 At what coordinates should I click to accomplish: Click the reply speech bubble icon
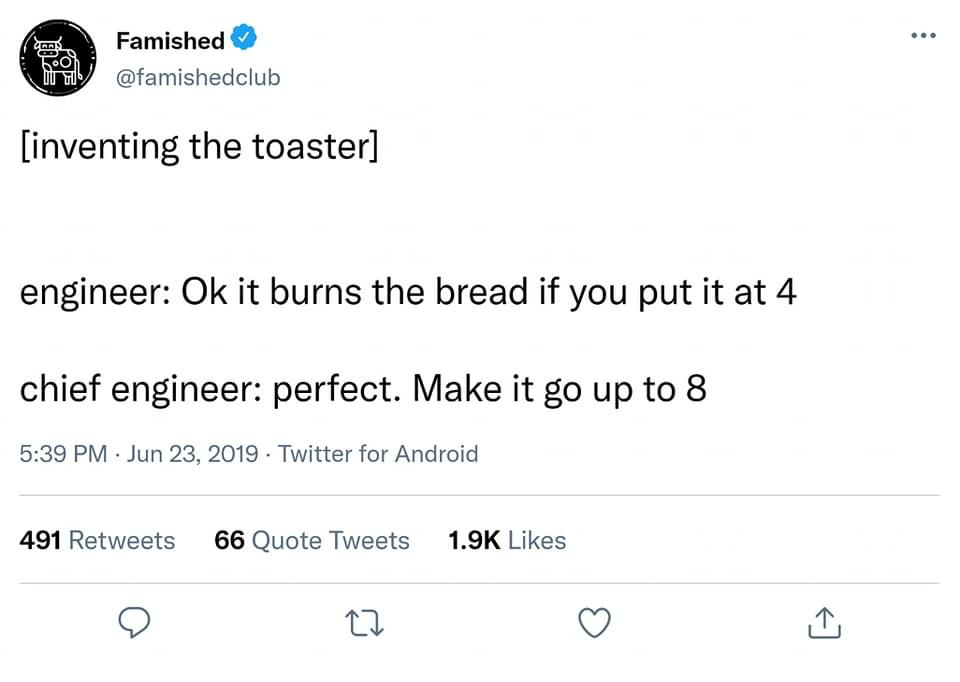(133, 624)
